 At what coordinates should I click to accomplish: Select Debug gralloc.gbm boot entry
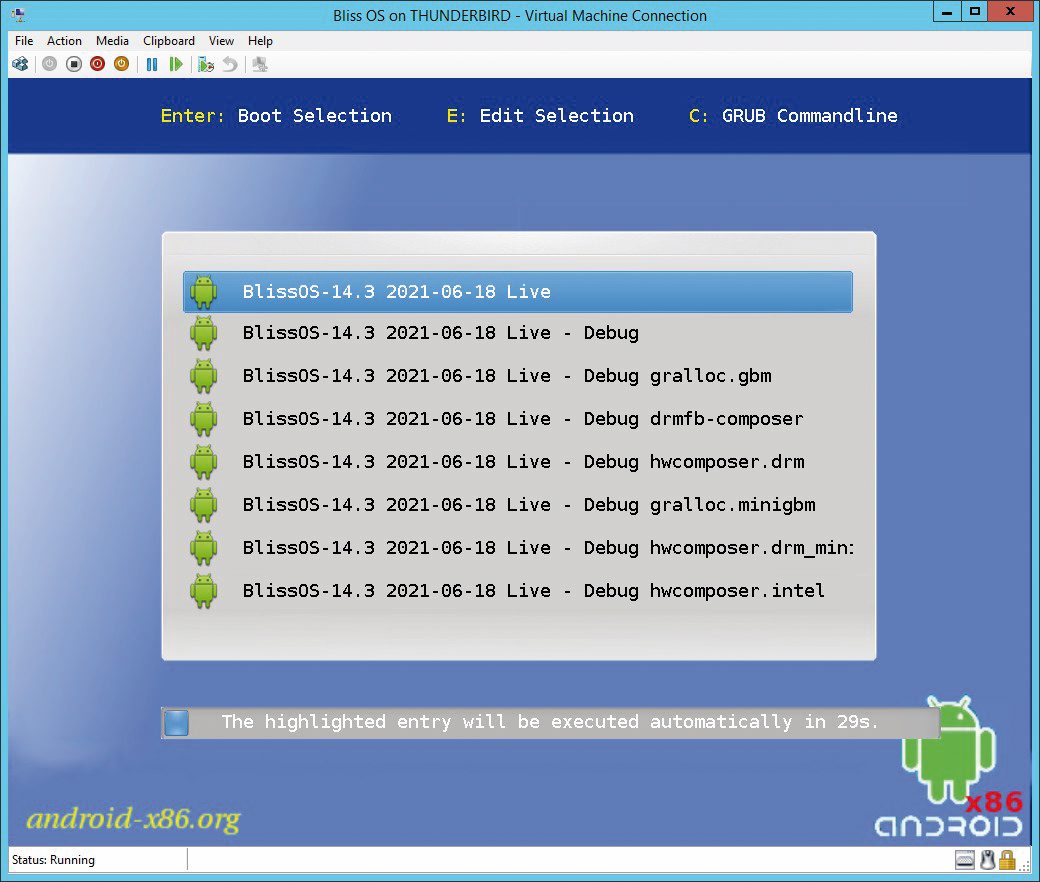point(518,376)
